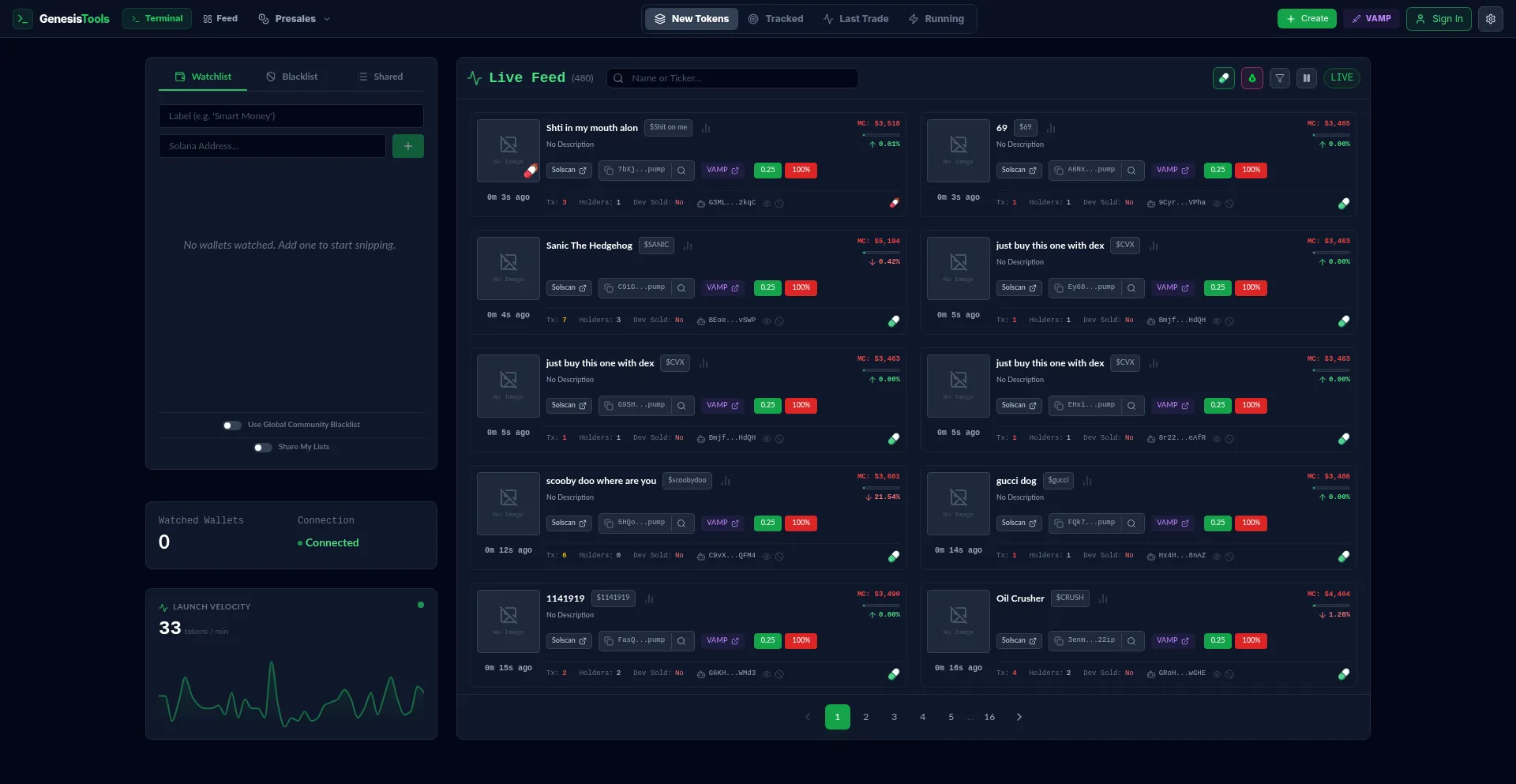1516x784 pixels.
Task: Click the Solana Address input field
Action: pos(272,146)
